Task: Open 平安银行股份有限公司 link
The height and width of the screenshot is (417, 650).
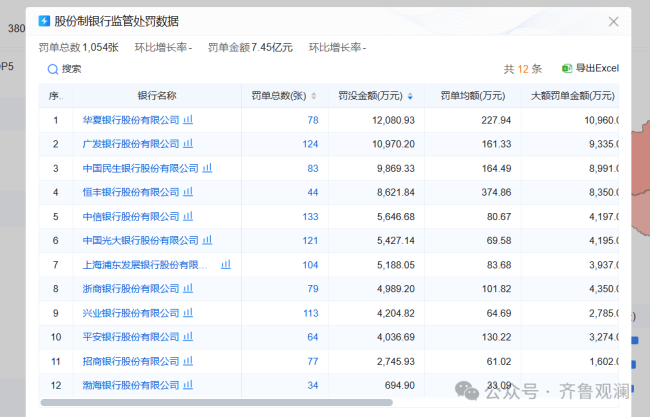Action: pyautogui.click(x=131, y=337)
